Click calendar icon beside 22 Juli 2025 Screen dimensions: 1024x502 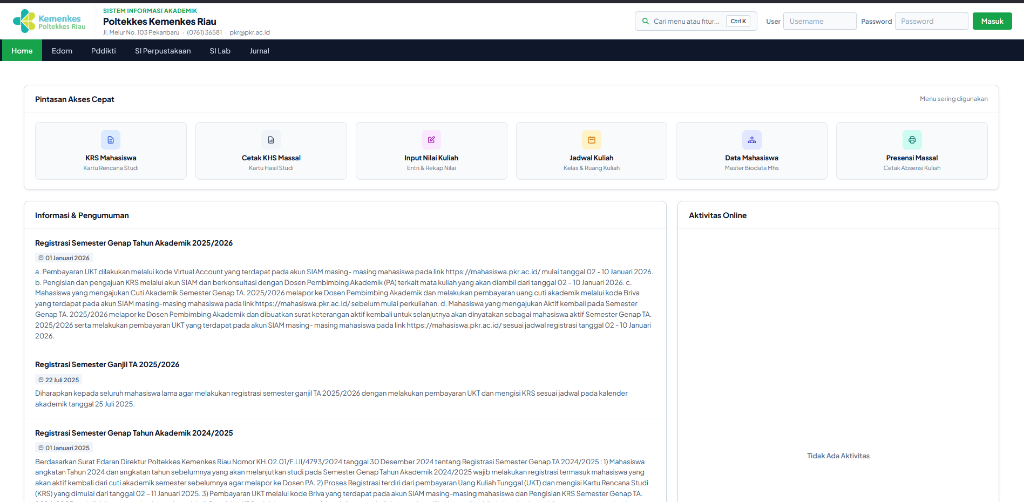click(41, 379)
